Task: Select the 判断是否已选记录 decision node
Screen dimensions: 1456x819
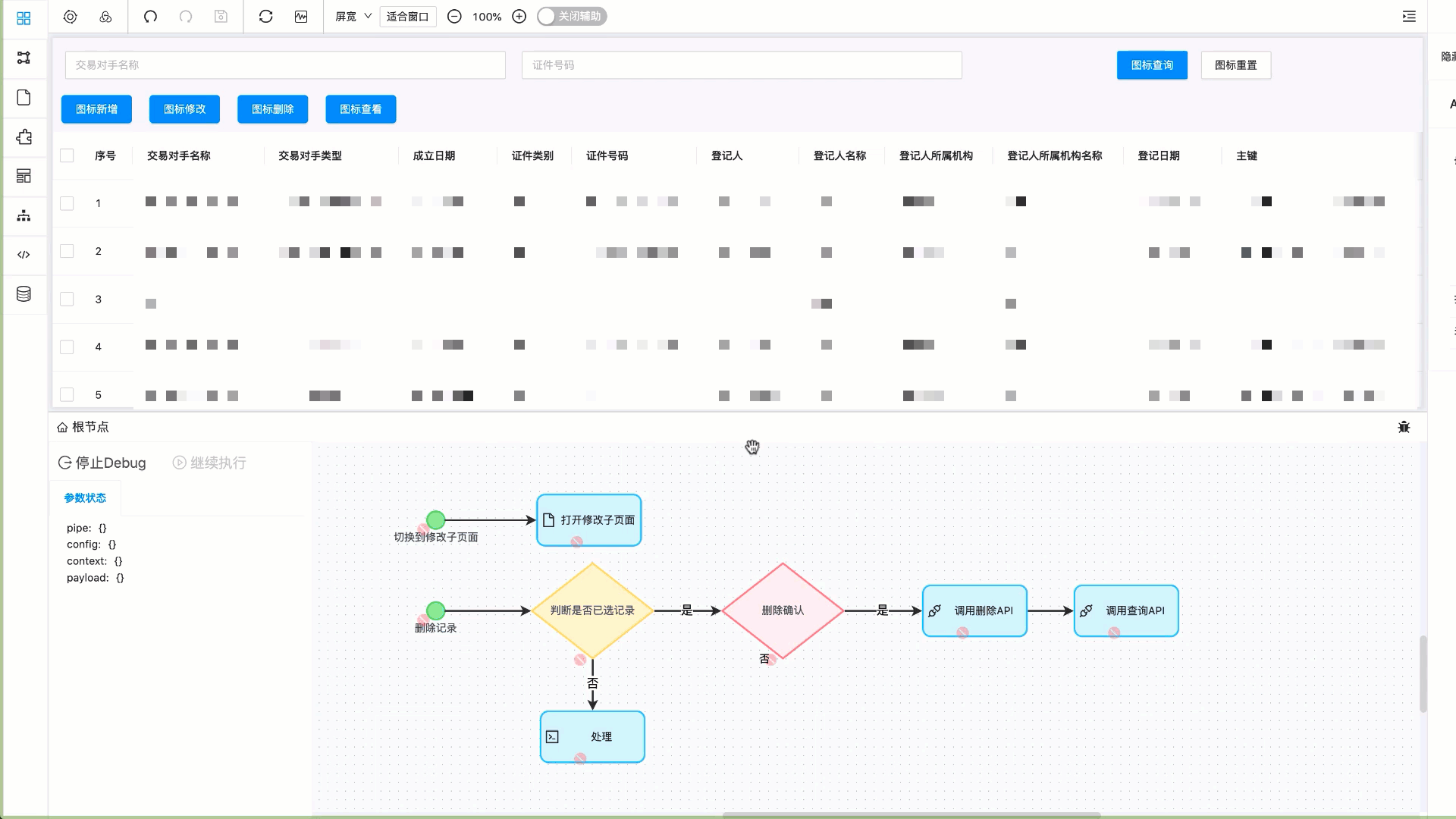Action: [592, 610]
